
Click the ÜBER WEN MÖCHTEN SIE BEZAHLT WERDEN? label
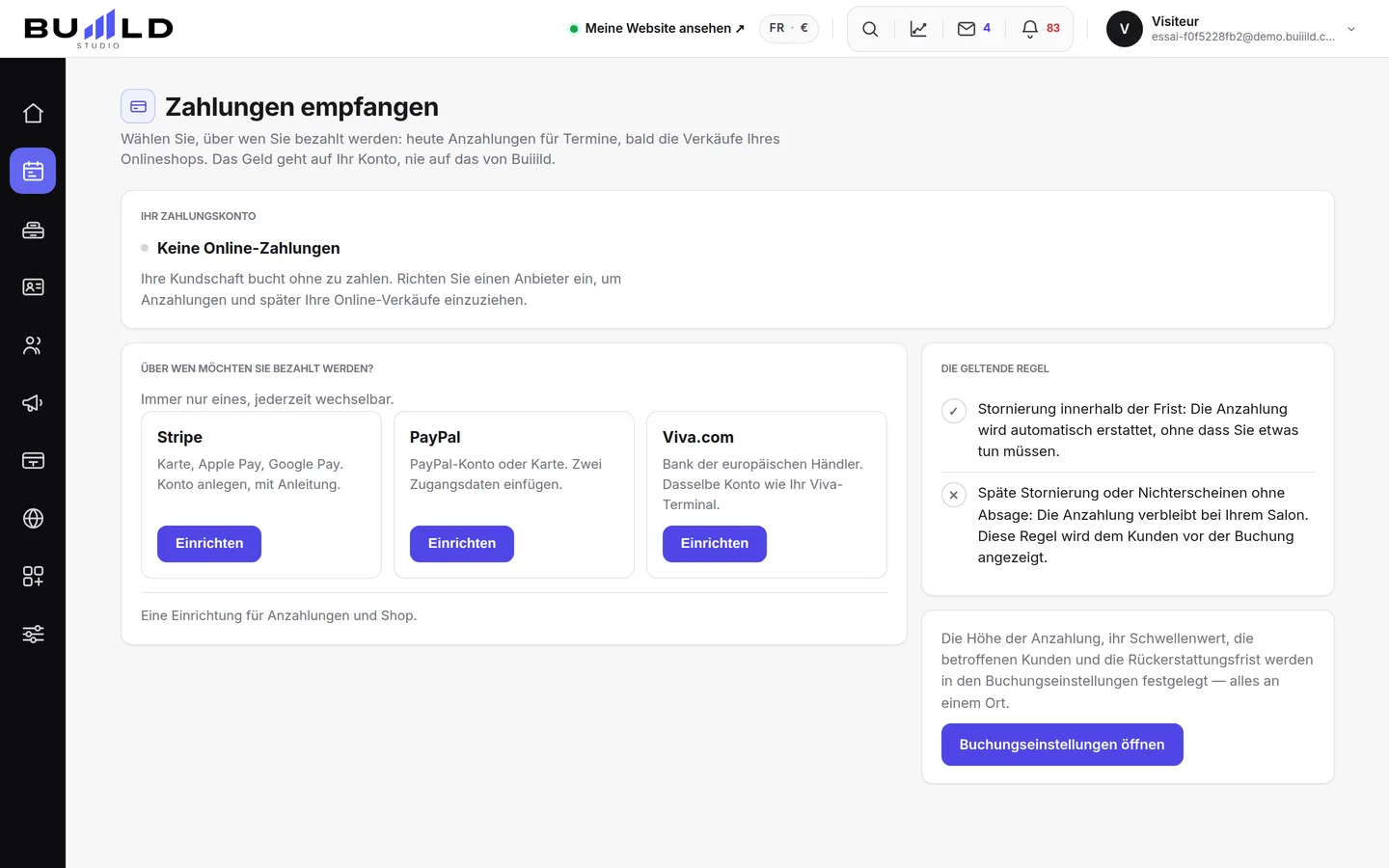click(x=258, y=368)
